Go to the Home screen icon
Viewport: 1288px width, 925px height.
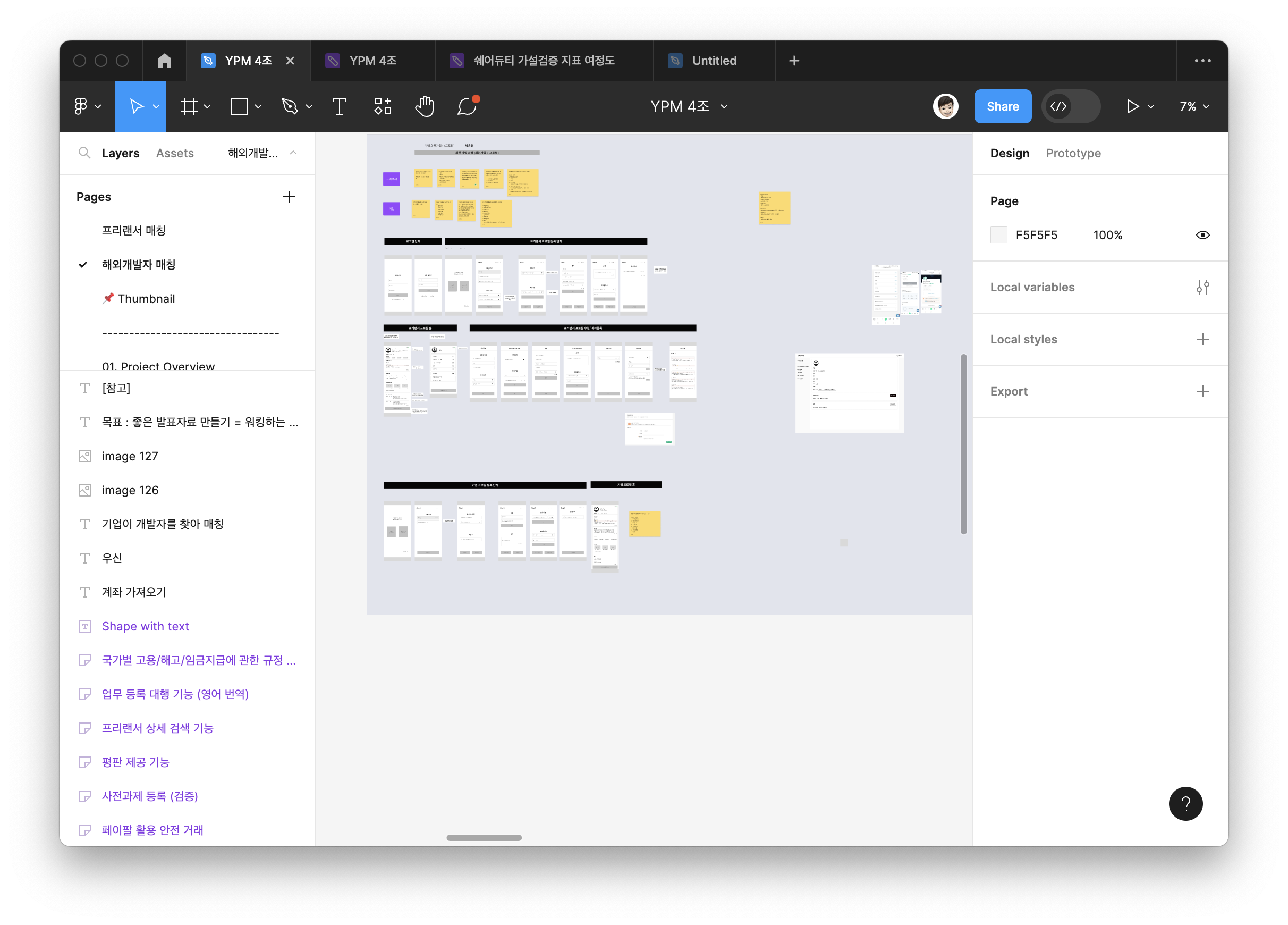coord(165,61)
